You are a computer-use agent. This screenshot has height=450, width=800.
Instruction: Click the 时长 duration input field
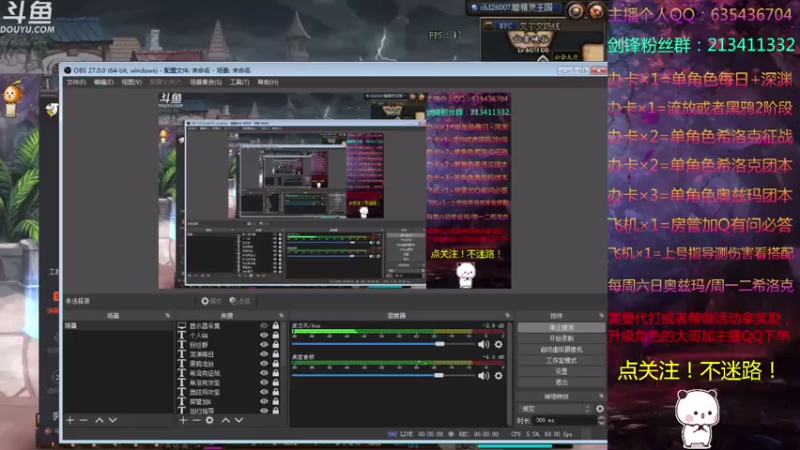click(x=565, y=420)
